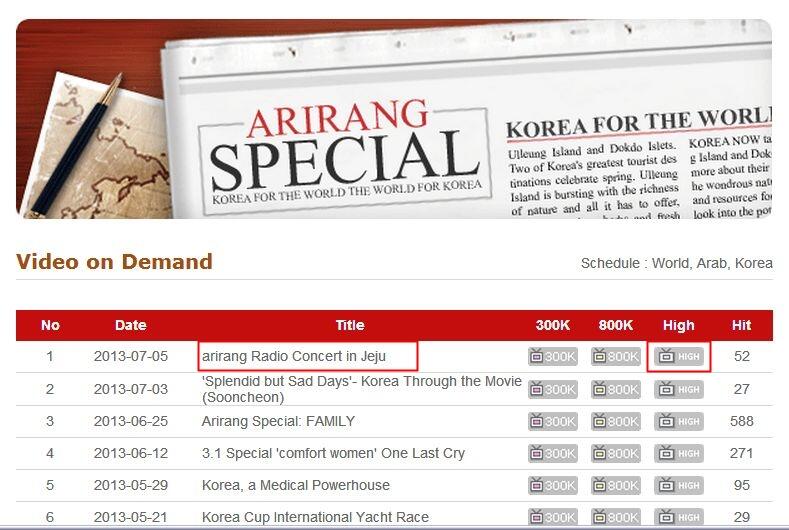Play 300K stream for arirang Radio Concert in Jeju
789x530 pixels.
(553, 356)
